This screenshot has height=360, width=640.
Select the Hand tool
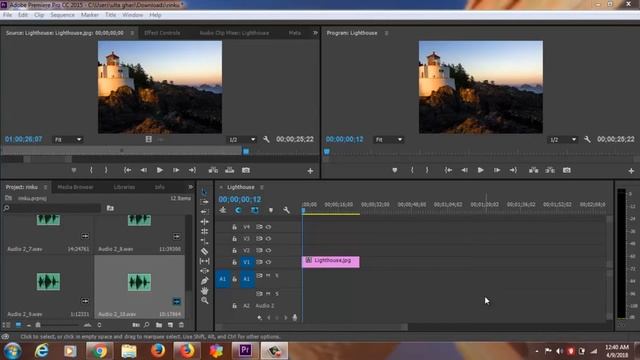point(204,291)
